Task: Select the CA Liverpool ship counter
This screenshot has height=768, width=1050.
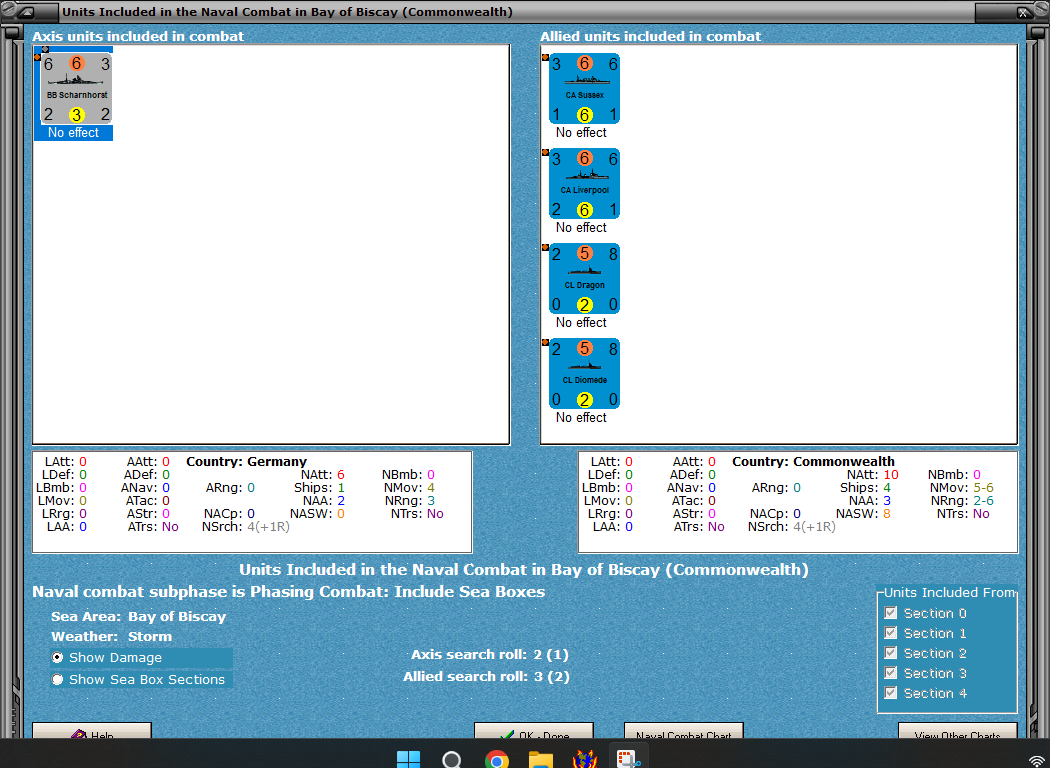Action: point(584,183)
